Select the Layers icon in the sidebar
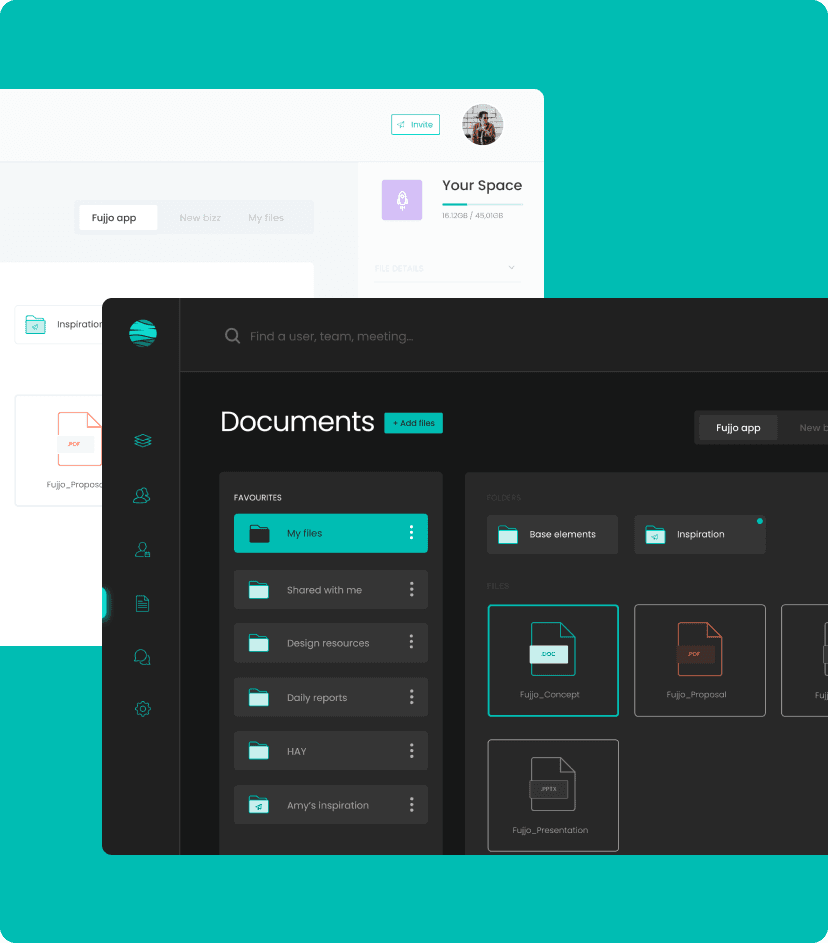The image size is (828, 943). coord(142,440)
